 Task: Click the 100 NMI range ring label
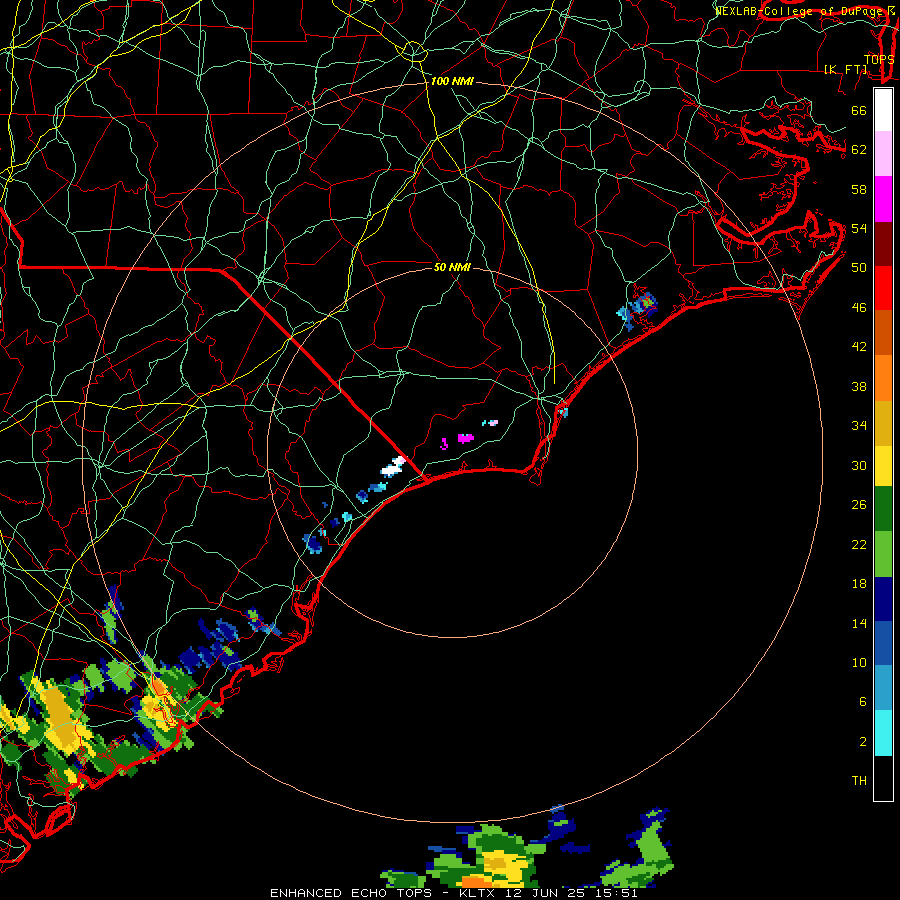pyautogui.click(x=452, y=82)
